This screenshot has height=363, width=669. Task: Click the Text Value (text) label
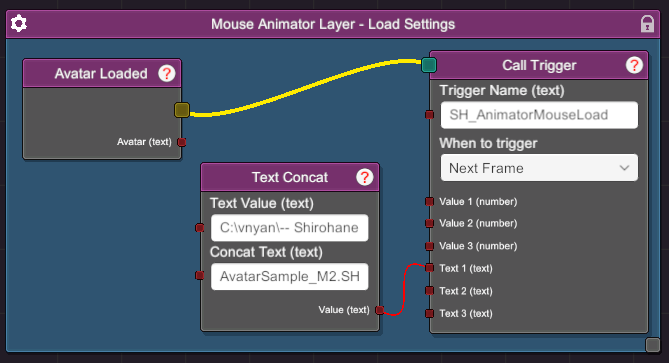coord(262,203)
